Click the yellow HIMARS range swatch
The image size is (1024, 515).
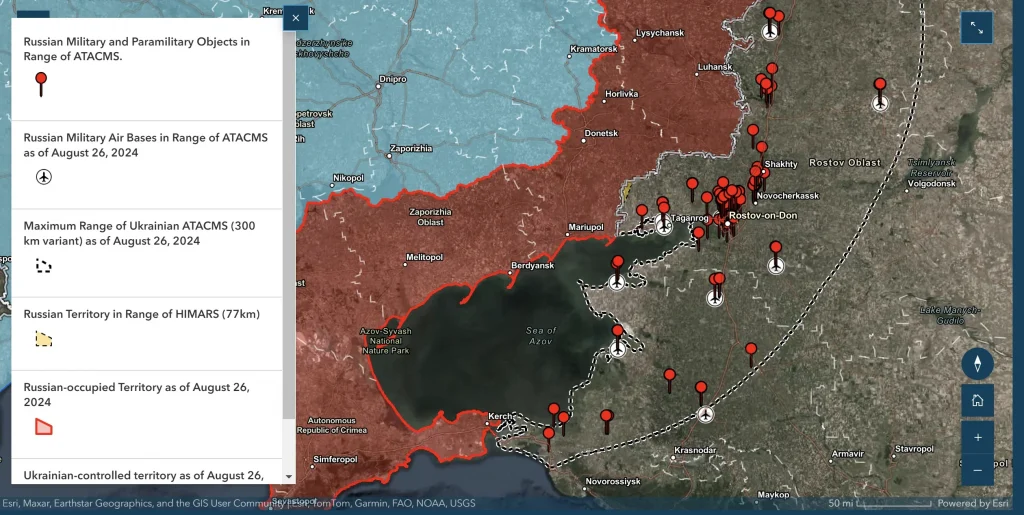[x=44, y=339]
